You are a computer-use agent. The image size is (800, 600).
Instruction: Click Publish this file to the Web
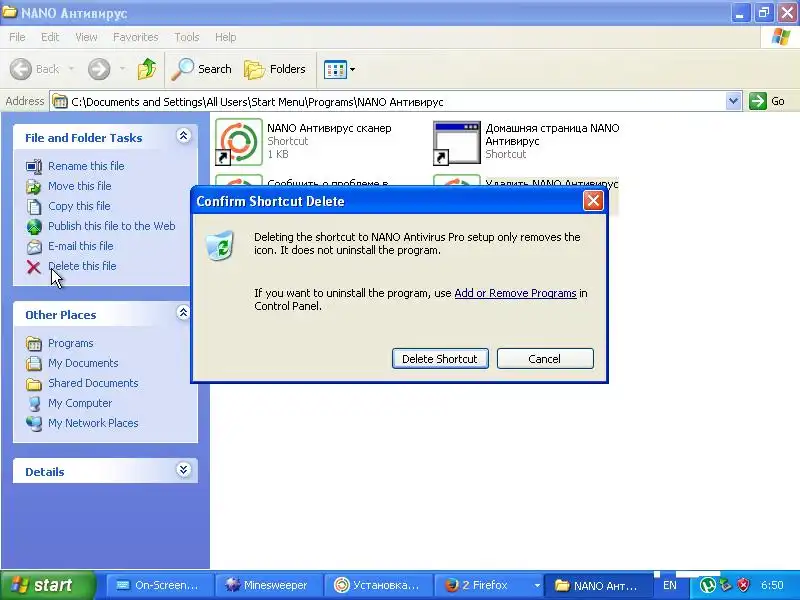112,226
